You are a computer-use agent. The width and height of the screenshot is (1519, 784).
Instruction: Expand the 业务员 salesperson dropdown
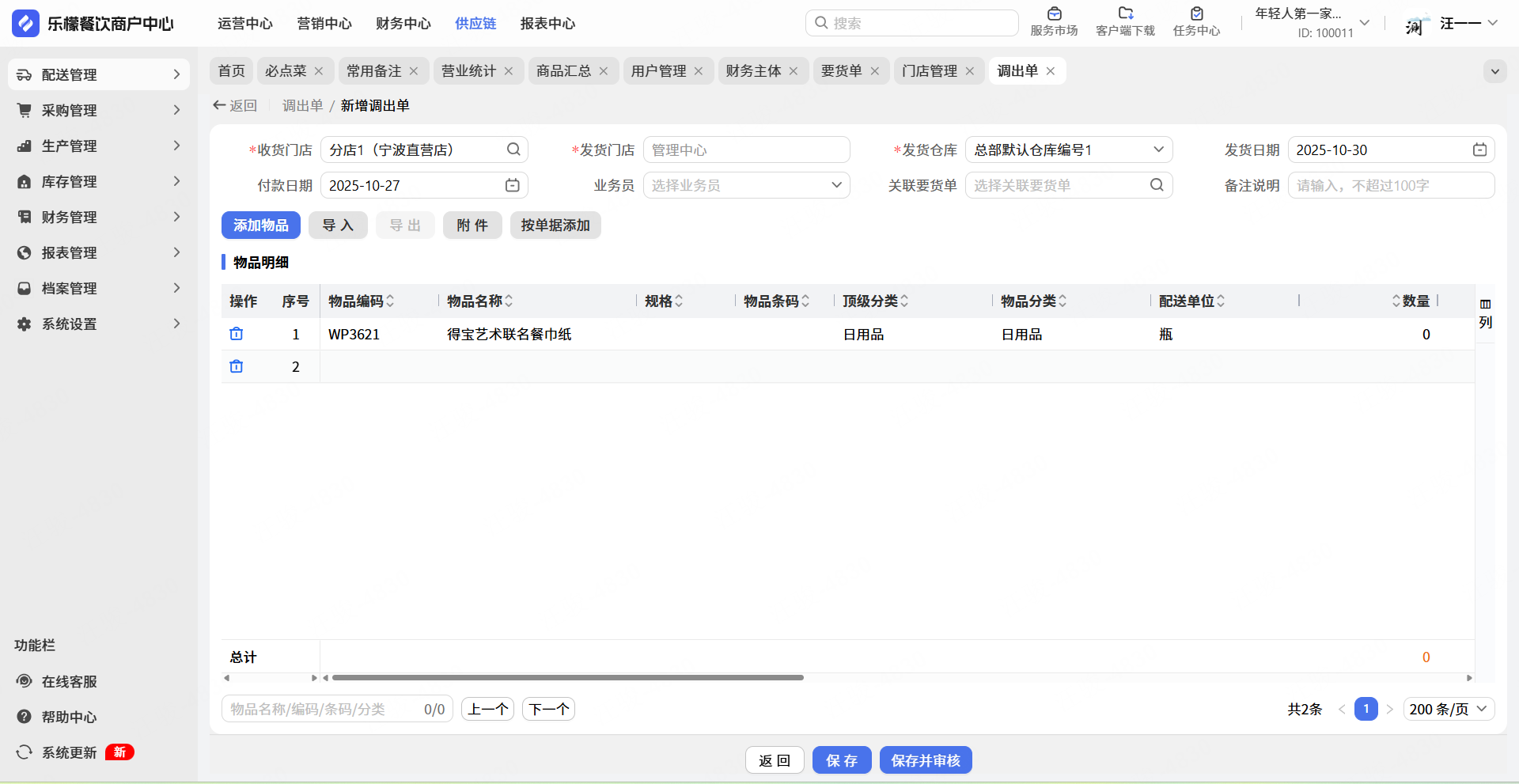746,185
